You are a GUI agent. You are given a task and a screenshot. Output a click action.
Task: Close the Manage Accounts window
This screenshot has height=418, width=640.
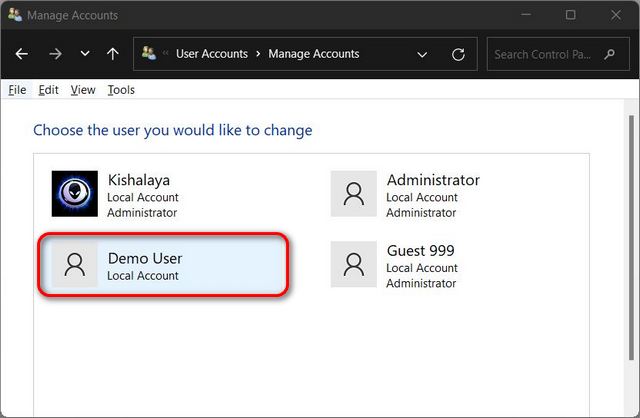616,15
